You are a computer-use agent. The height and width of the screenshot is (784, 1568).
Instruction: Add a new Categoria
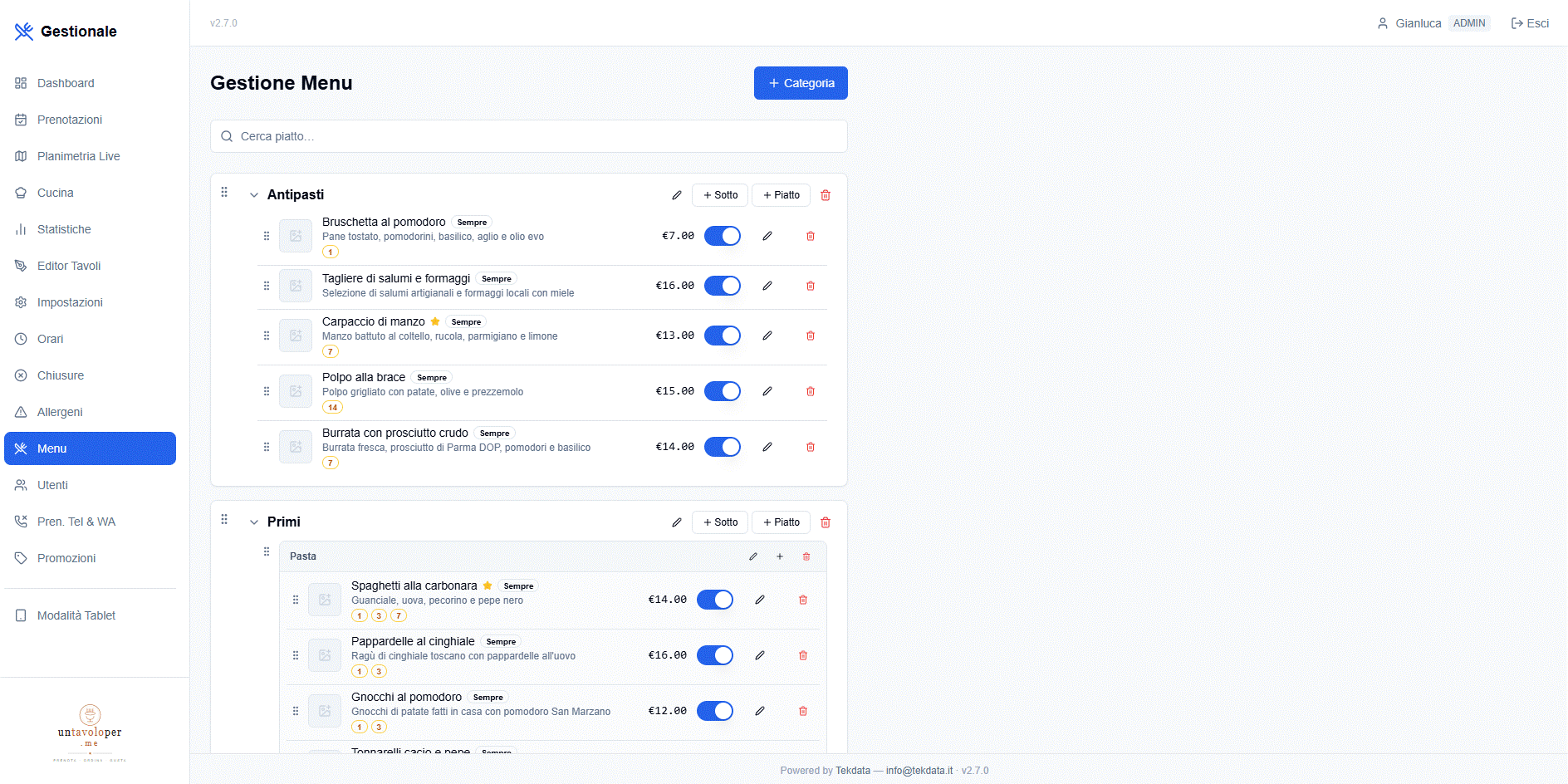801,83
